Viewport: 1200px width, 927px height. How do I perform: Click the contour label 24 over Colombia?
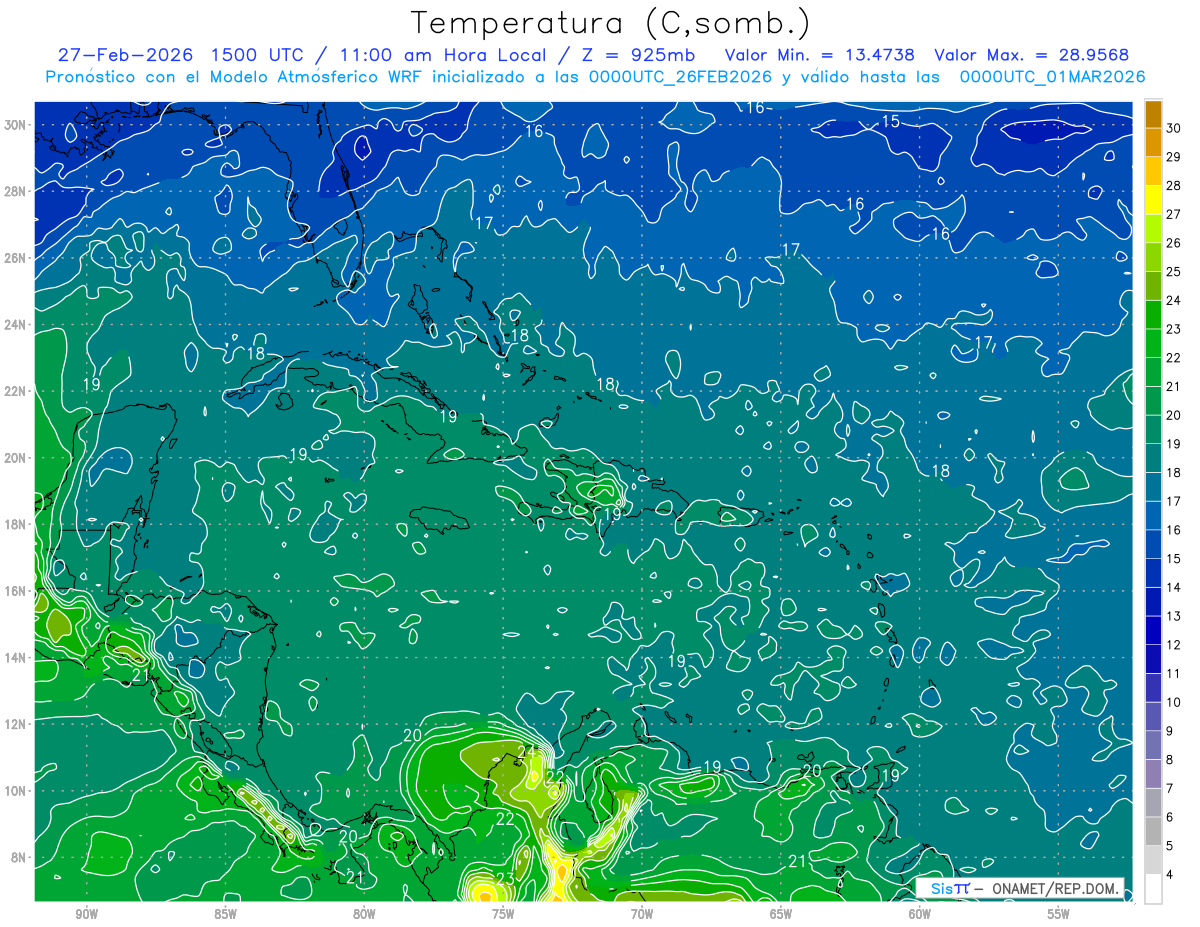tap(527, 751)
